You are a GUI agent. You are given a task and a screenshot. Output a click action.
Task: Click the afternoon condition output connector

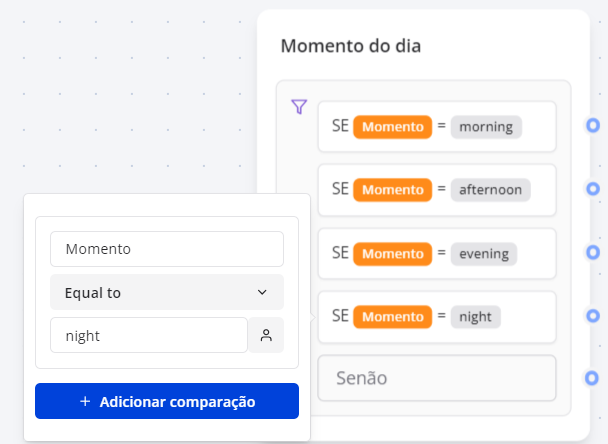[593, 189]
